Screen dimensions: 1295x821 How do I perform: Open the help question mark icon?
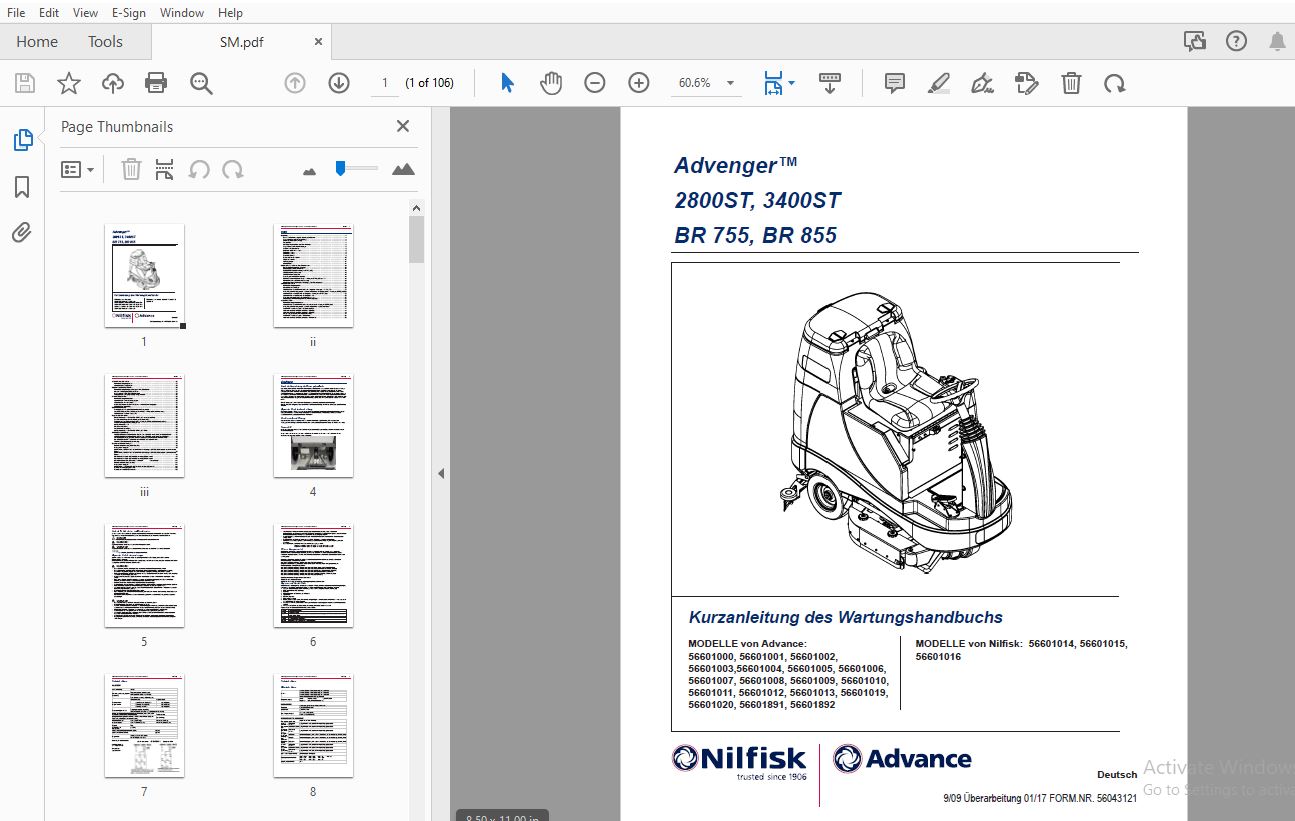point(1236,41)
